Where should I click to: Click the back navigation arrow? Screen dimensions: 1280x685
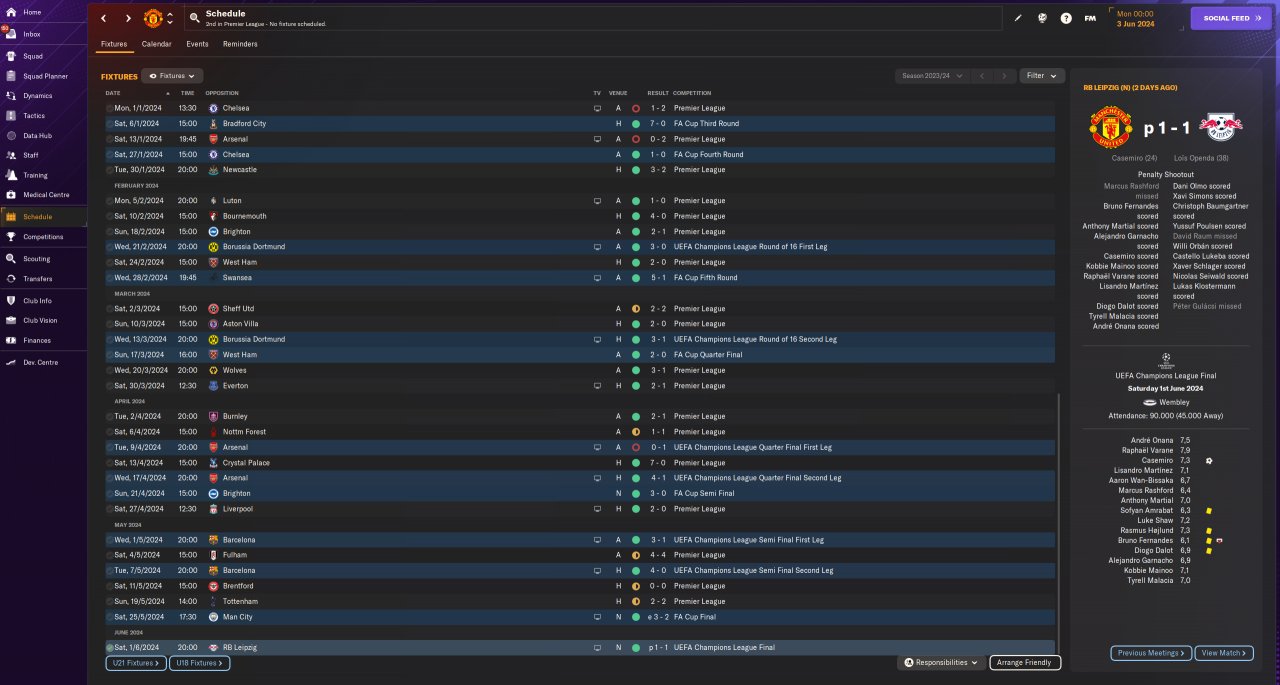(x=104, y=18)
